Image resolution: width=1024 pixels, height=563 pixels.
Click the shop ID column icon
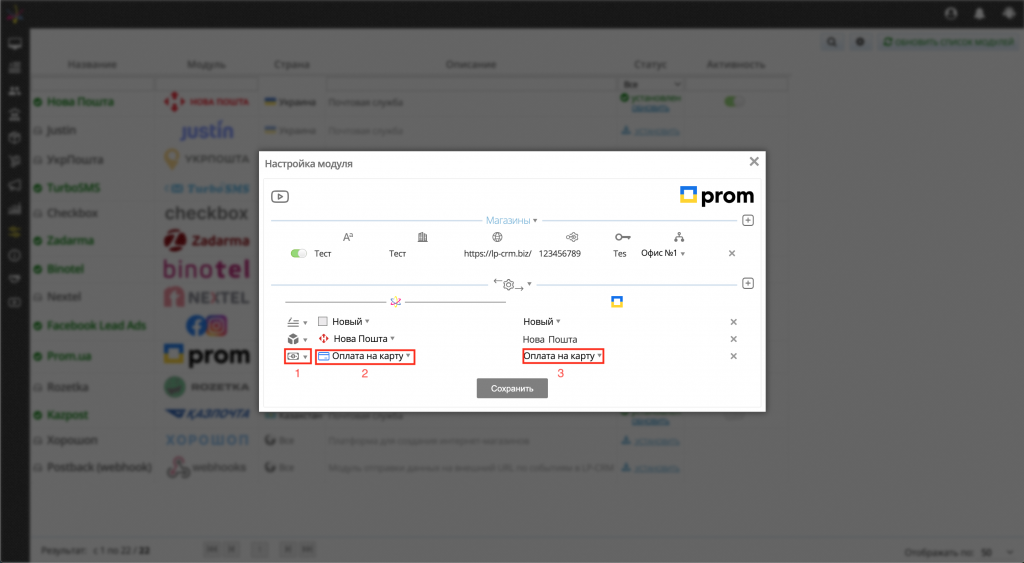572,237
